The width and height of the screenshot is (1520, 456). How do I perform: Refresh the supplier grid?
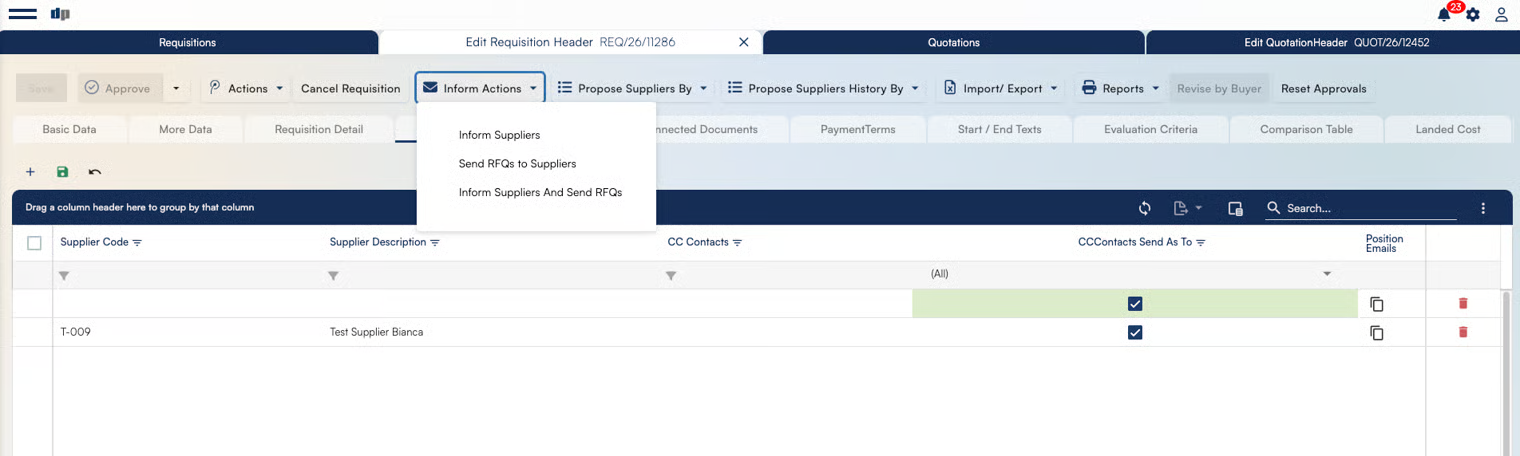1145,208
